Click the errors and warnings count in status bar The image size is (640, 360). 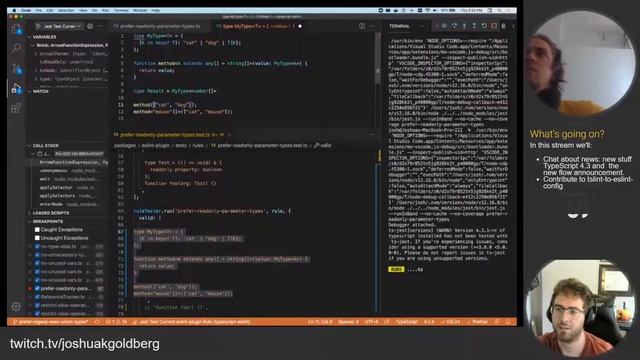tap(116, 322)
